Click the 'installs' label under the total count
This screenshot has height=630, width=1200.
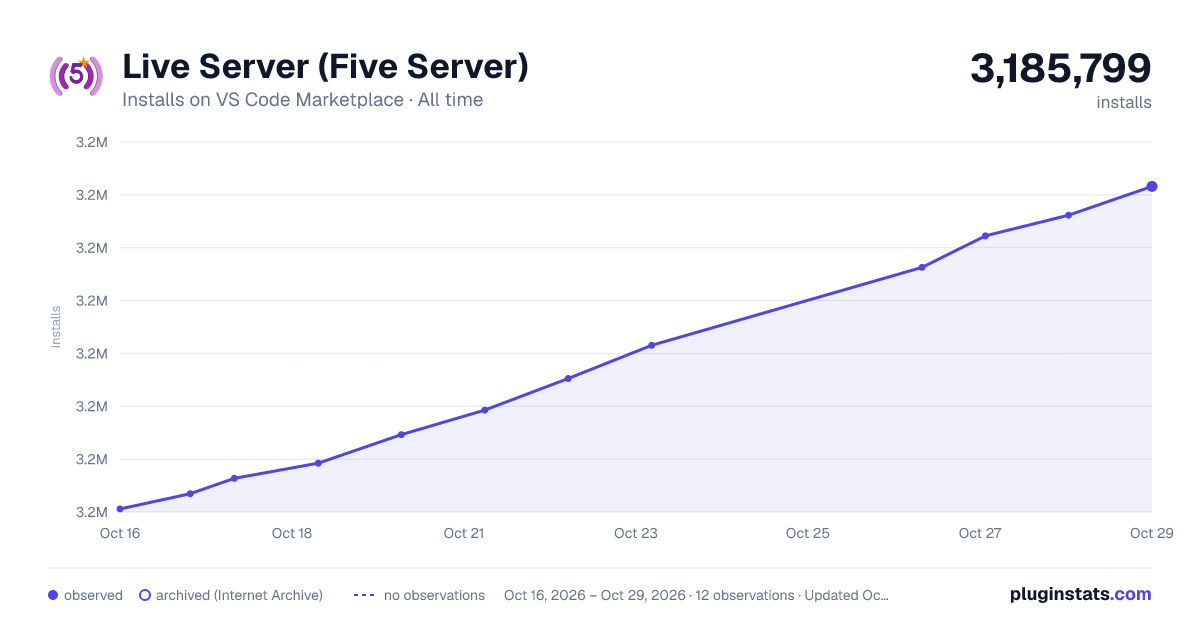point(1124,102)
